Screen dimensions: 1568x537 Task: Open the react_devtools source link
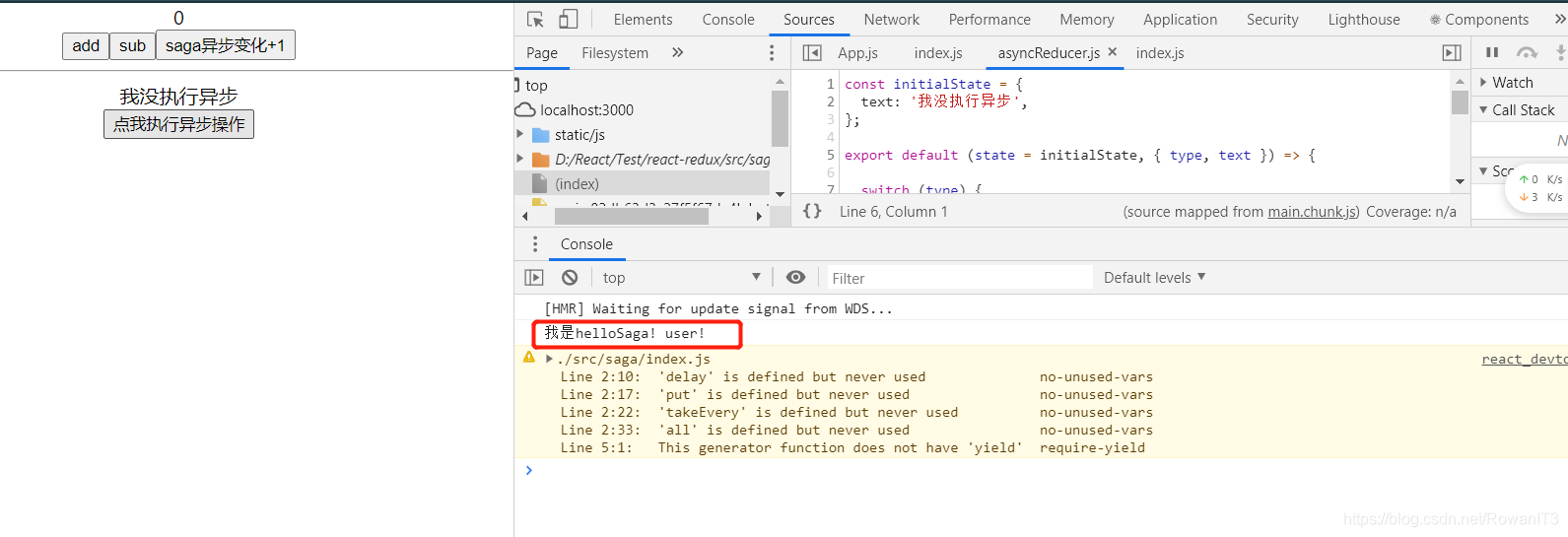[1525, 359]
